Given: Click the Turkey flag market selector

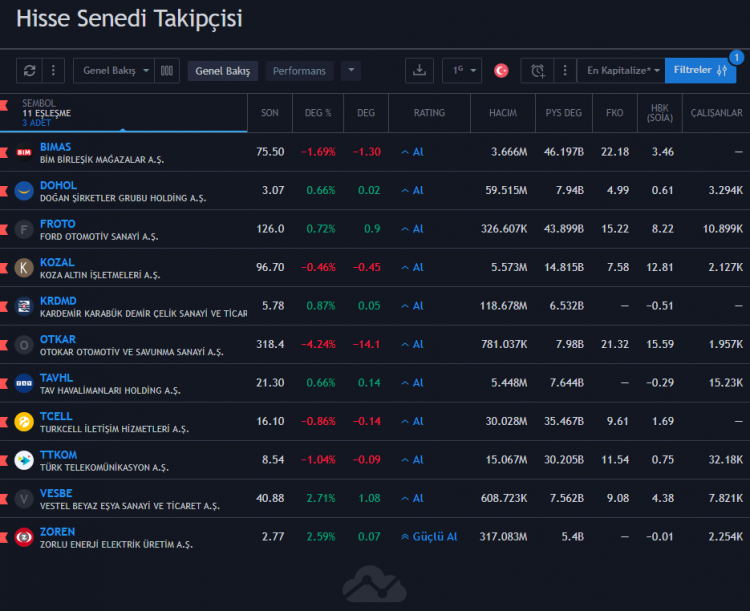Looking at the screenshot, I should [501, 71].
